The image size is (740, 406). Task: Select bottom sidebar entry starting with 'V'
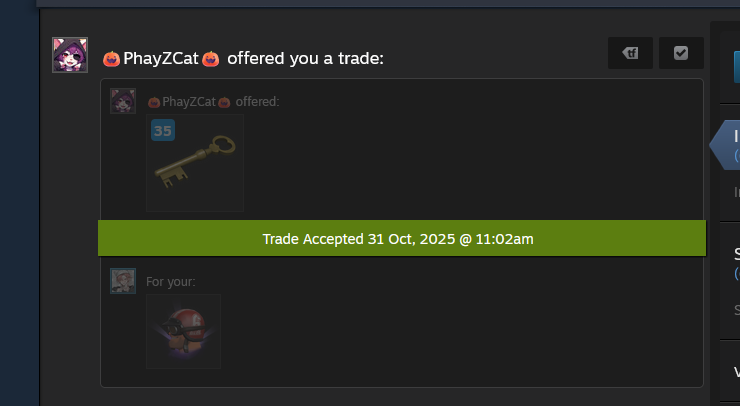coord(737,372)
